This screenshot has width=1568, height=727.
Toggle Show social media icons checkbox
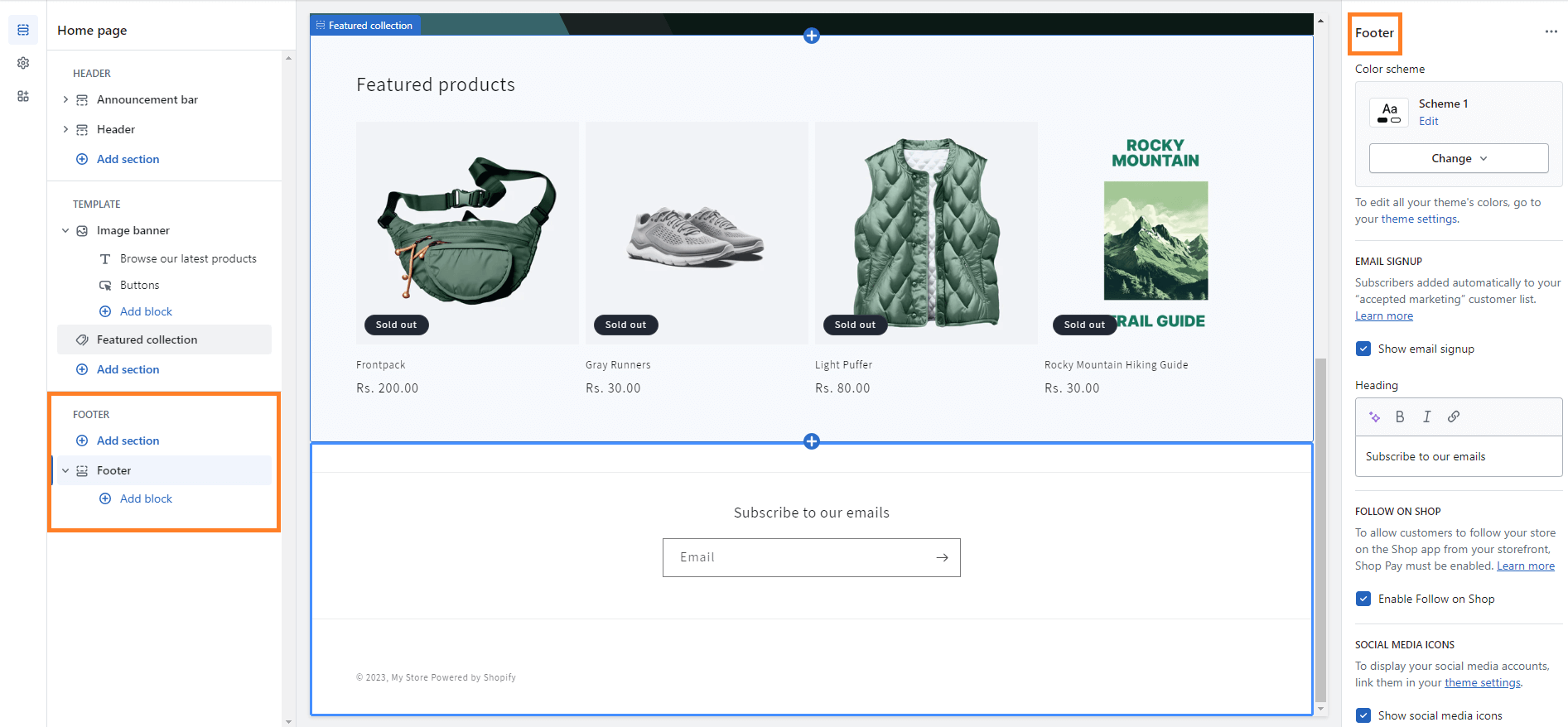click(x=1363, y=715)
